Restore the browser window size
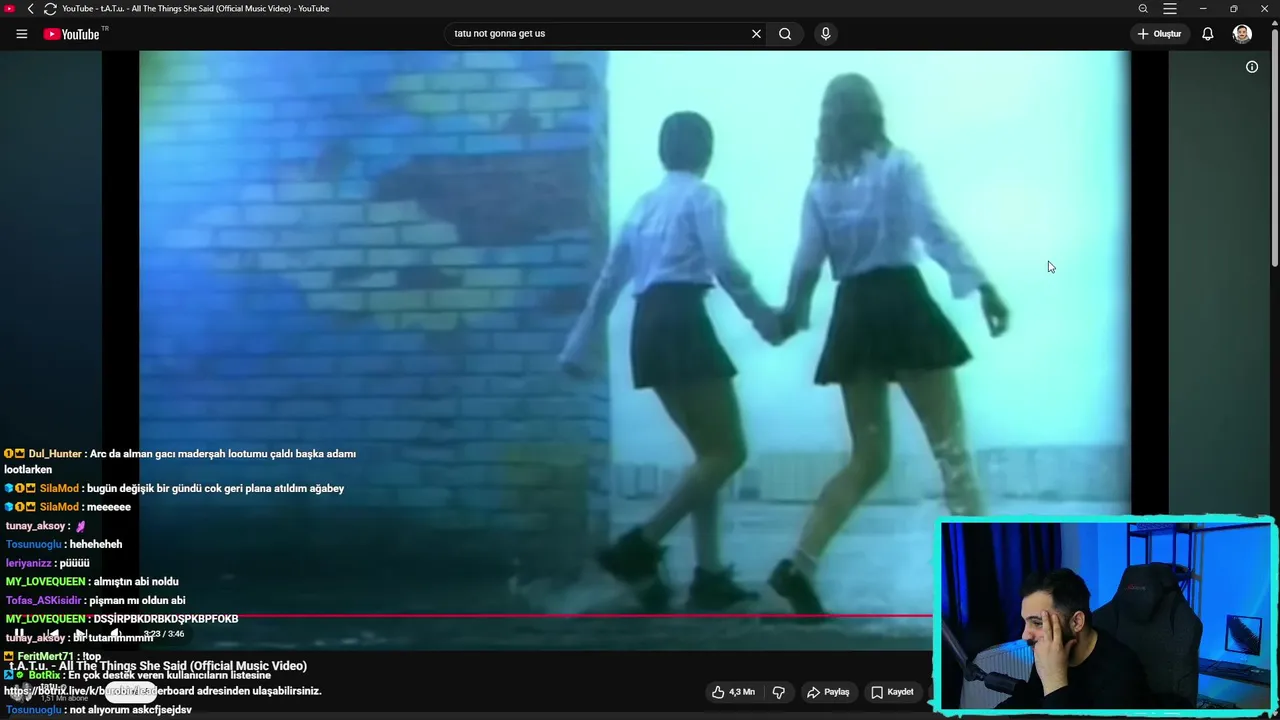1280x720 pixels. click(1234, 9)
